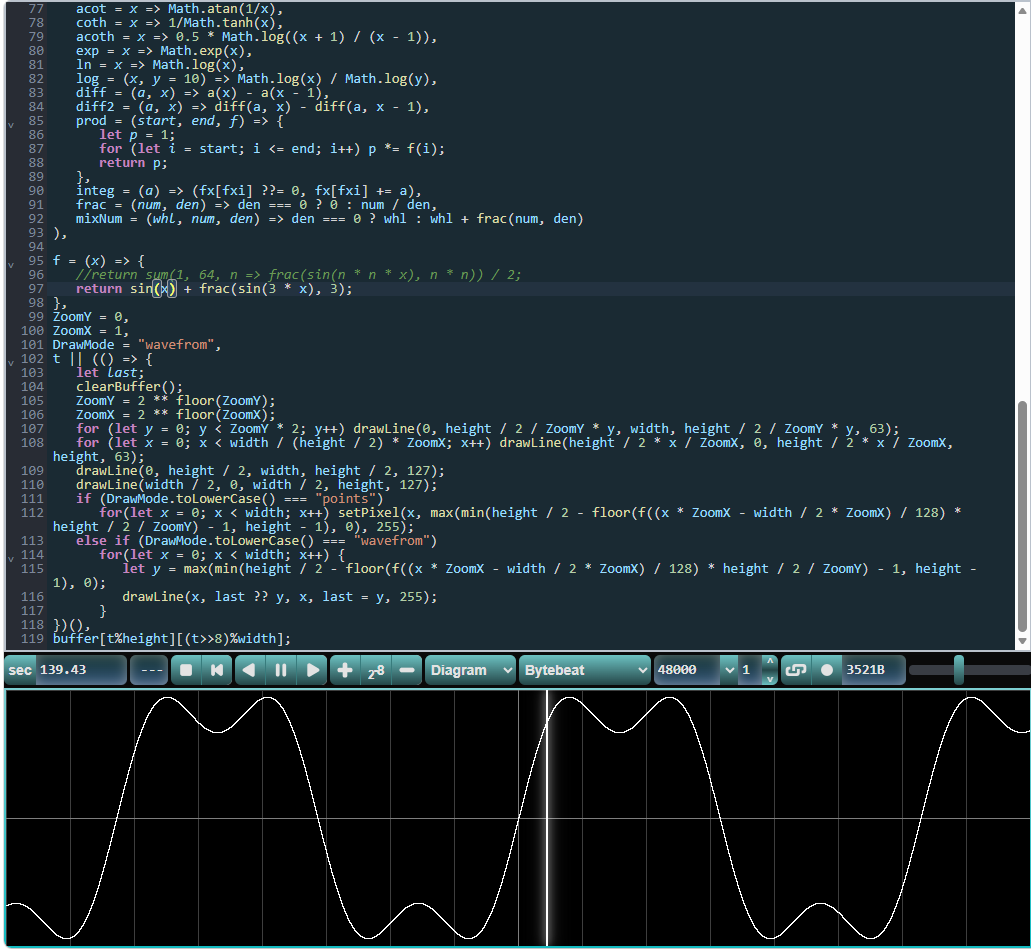The image size is (1031, 949).
Task: Click the 2^8 scale reset button
Action: coord(376,670)
